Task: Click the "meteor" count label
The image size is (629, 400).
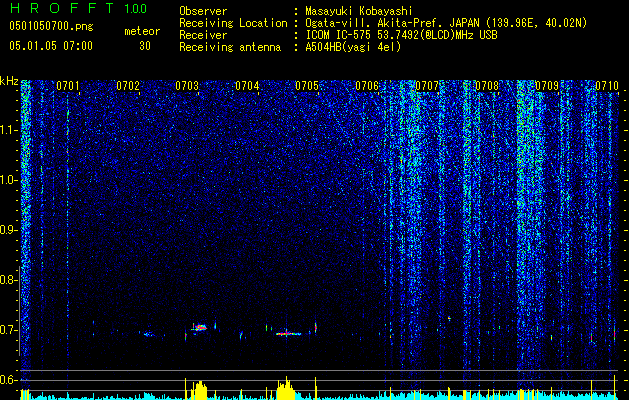Action: 142,31
